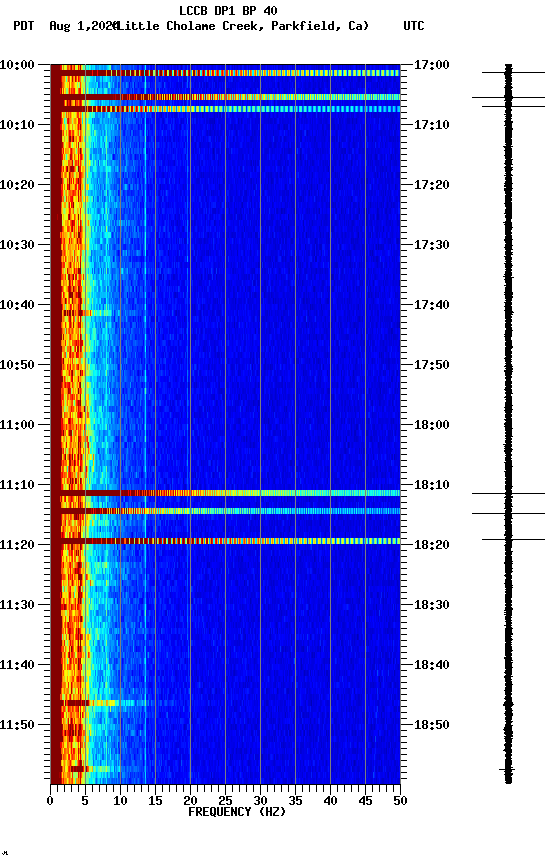Viewport: 552px width, 864px height.
Task: Click the 11:20 PDT time label
Action: click(x=17, y=545)
